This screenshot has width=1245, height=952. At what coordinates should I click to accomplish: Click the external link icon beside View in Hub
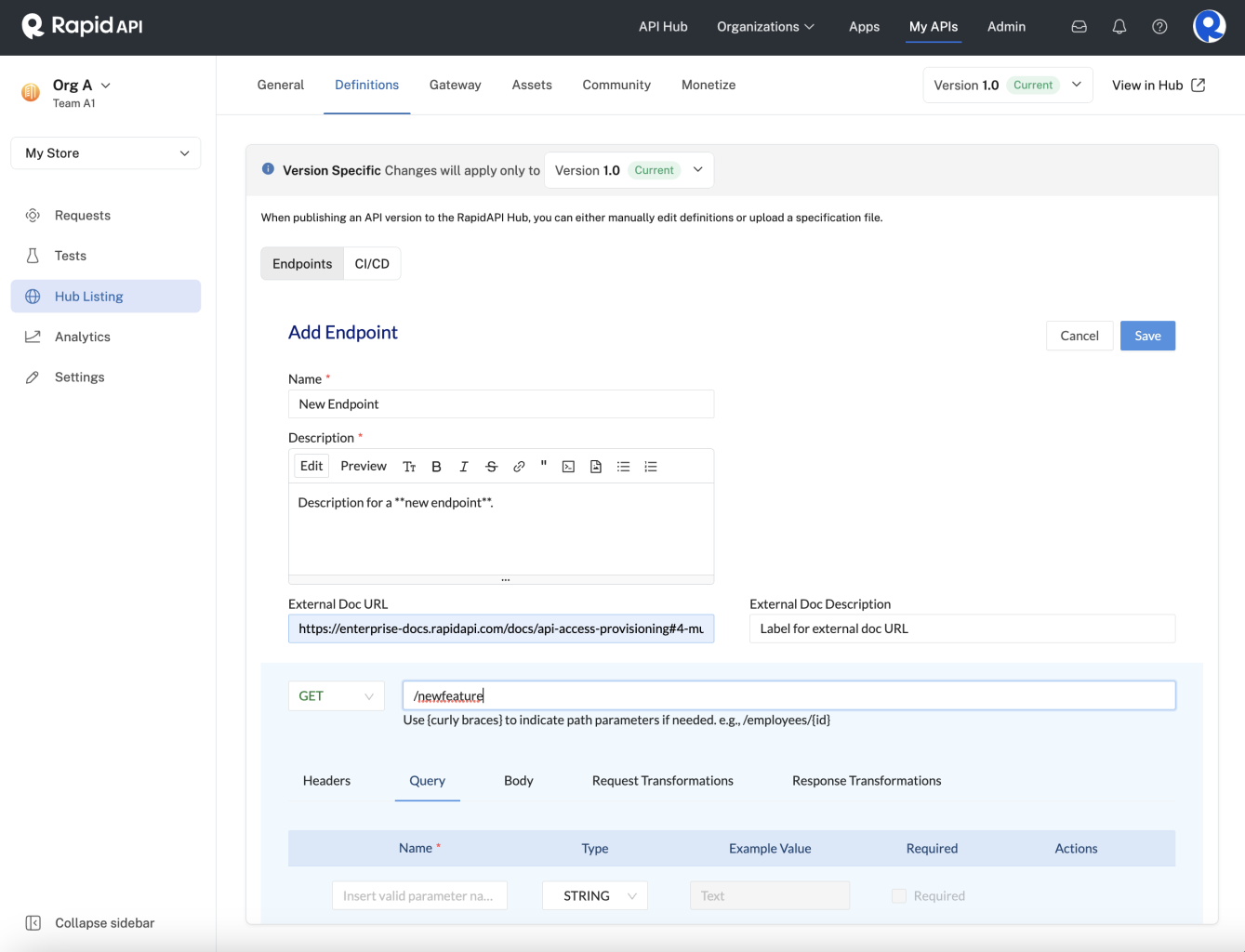(x=1199, y=85)
